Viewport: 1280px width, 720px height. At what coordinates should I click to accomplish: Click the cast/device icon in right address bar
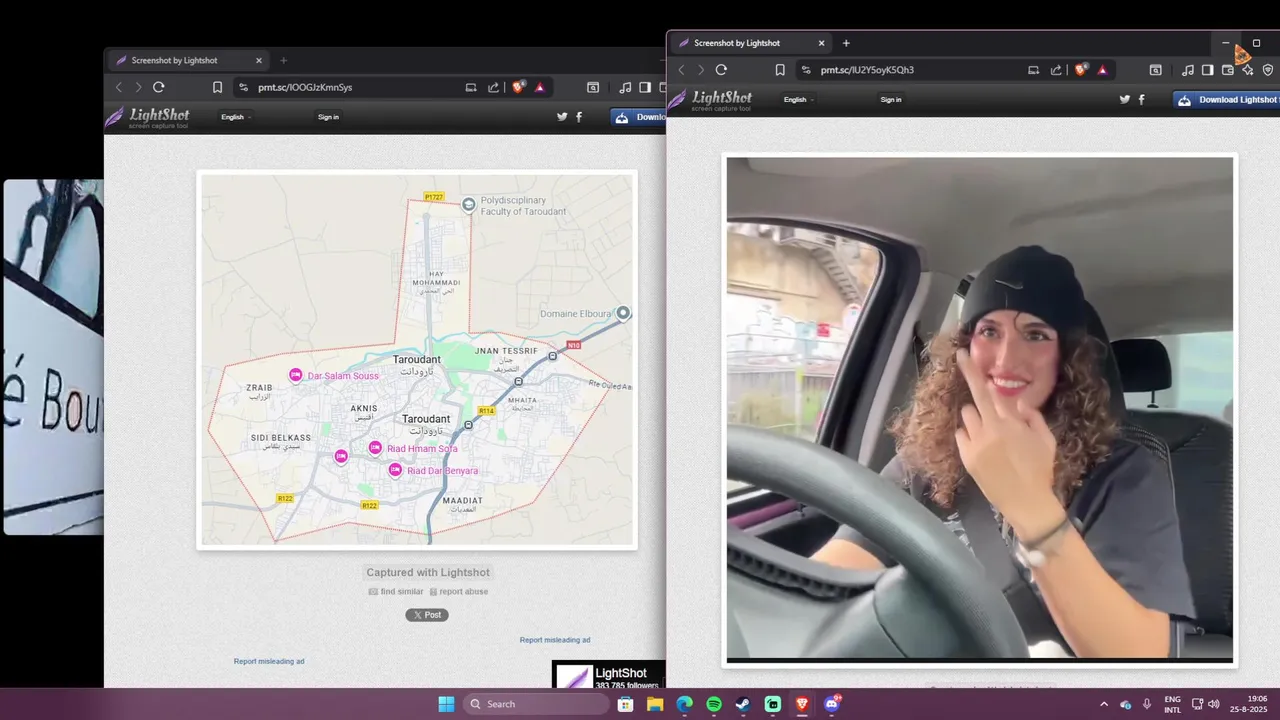coord(1033,70)
